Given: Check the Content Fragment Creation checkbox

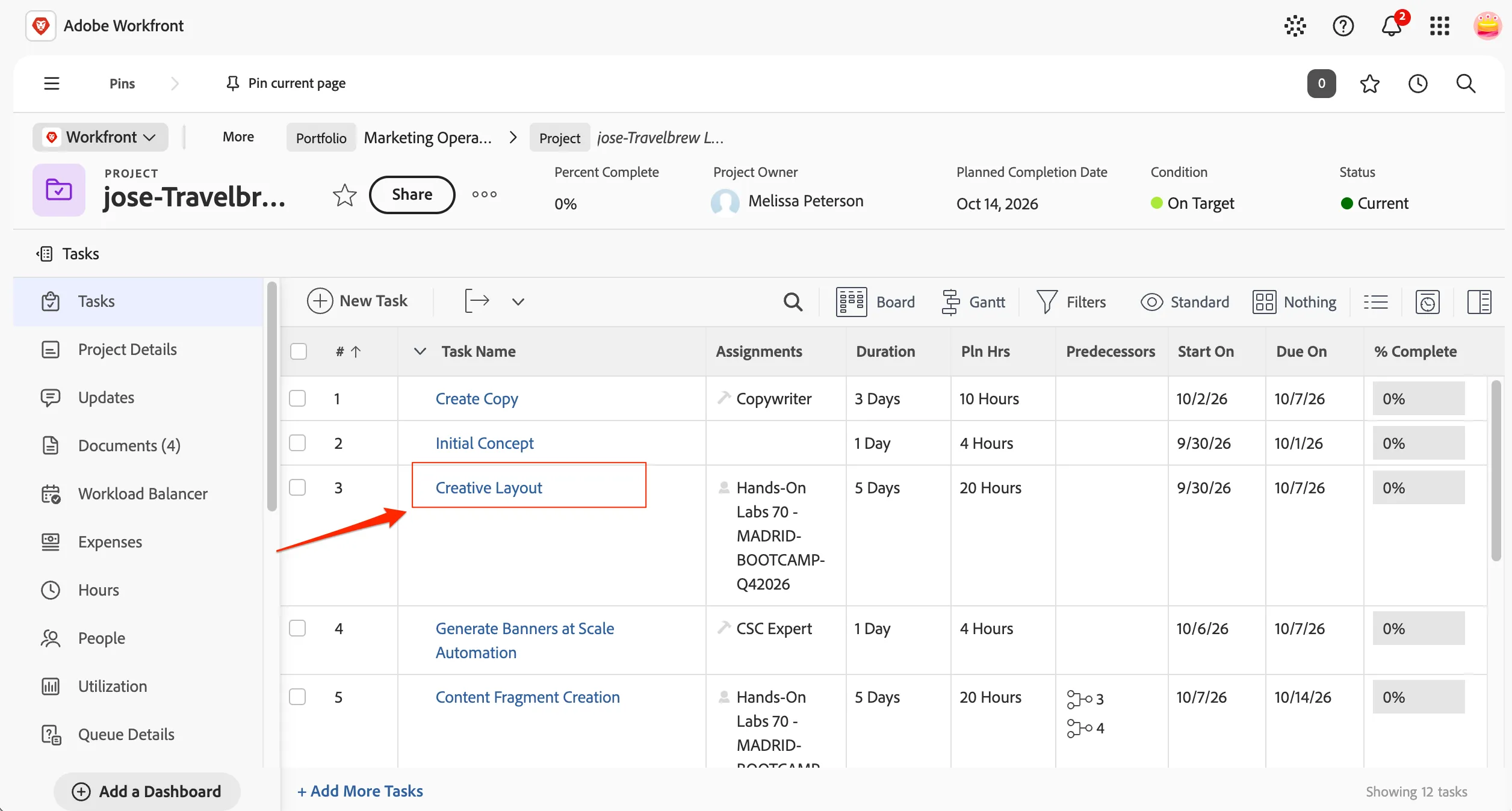Looking at the screenshot, I should pyautogui.click(x=297, y=697).
